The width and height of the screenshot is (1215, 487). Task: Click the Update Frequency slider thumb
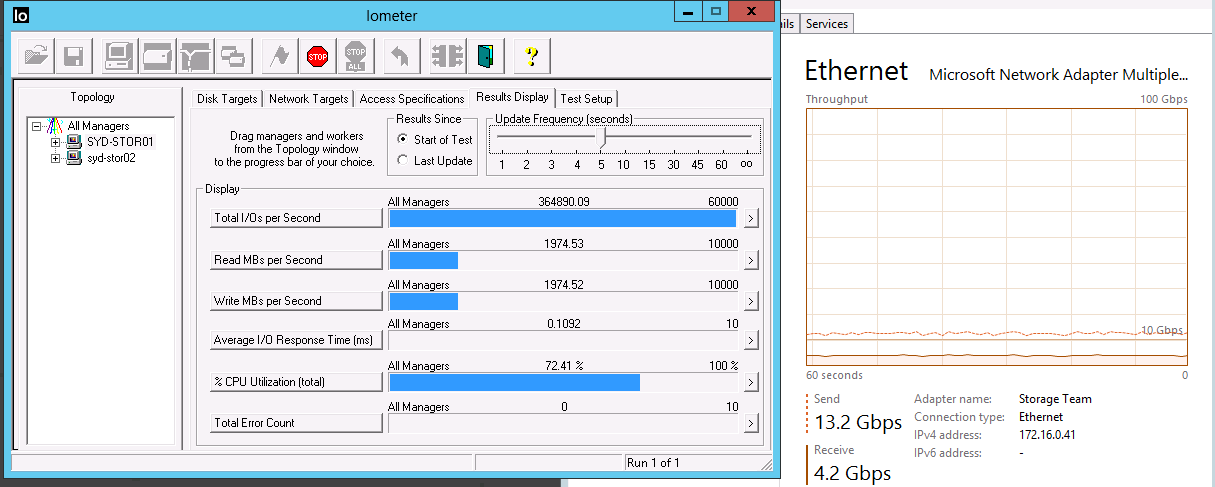(x=601, y=137)
